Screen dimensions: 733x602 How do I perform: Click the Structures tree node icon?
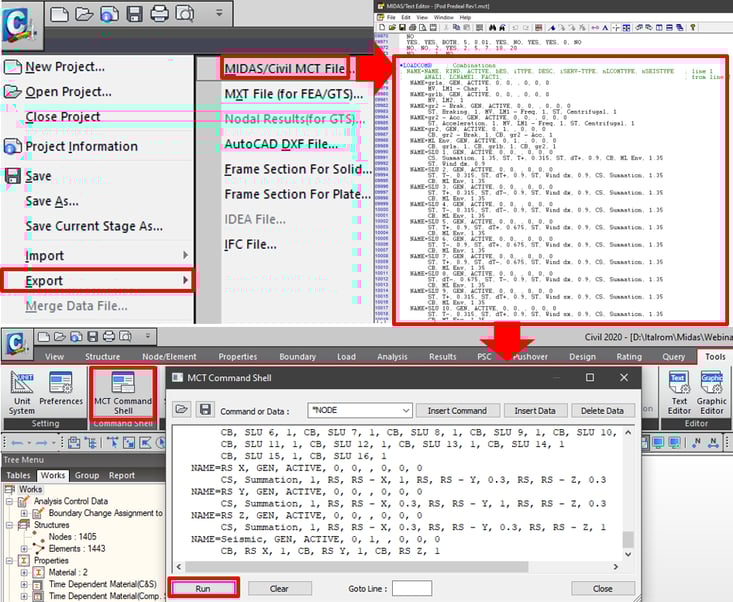coord(24,525)
